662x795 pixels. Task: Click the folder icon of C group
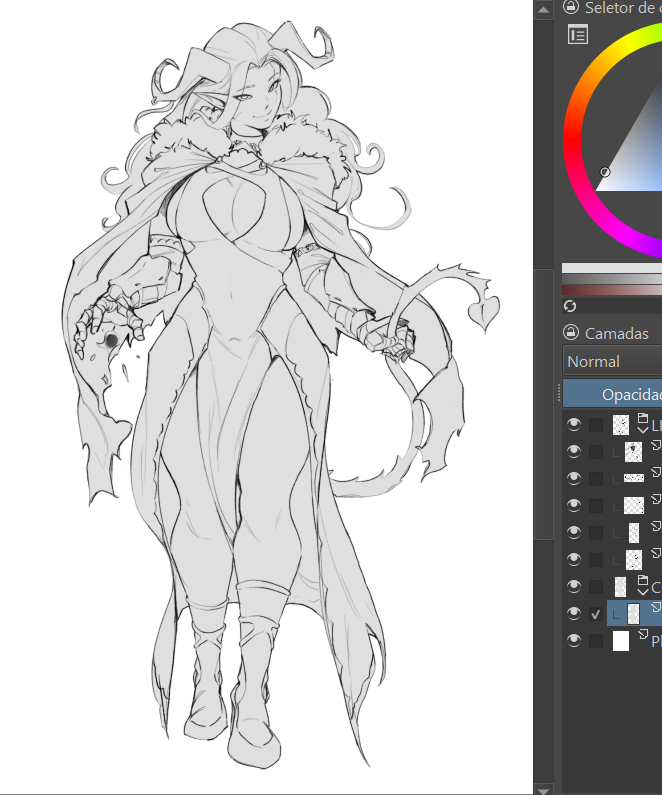643,580
